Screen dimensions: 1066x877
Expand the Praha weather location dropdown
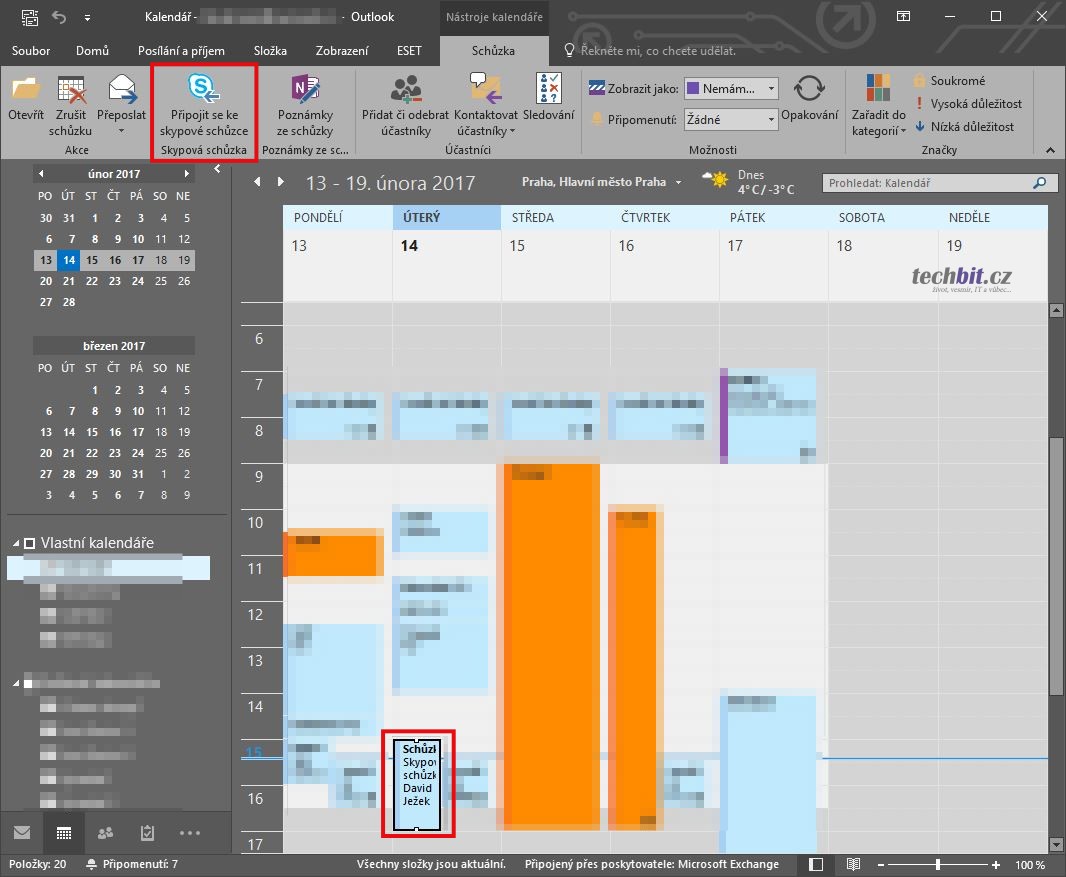click(679, 183)
